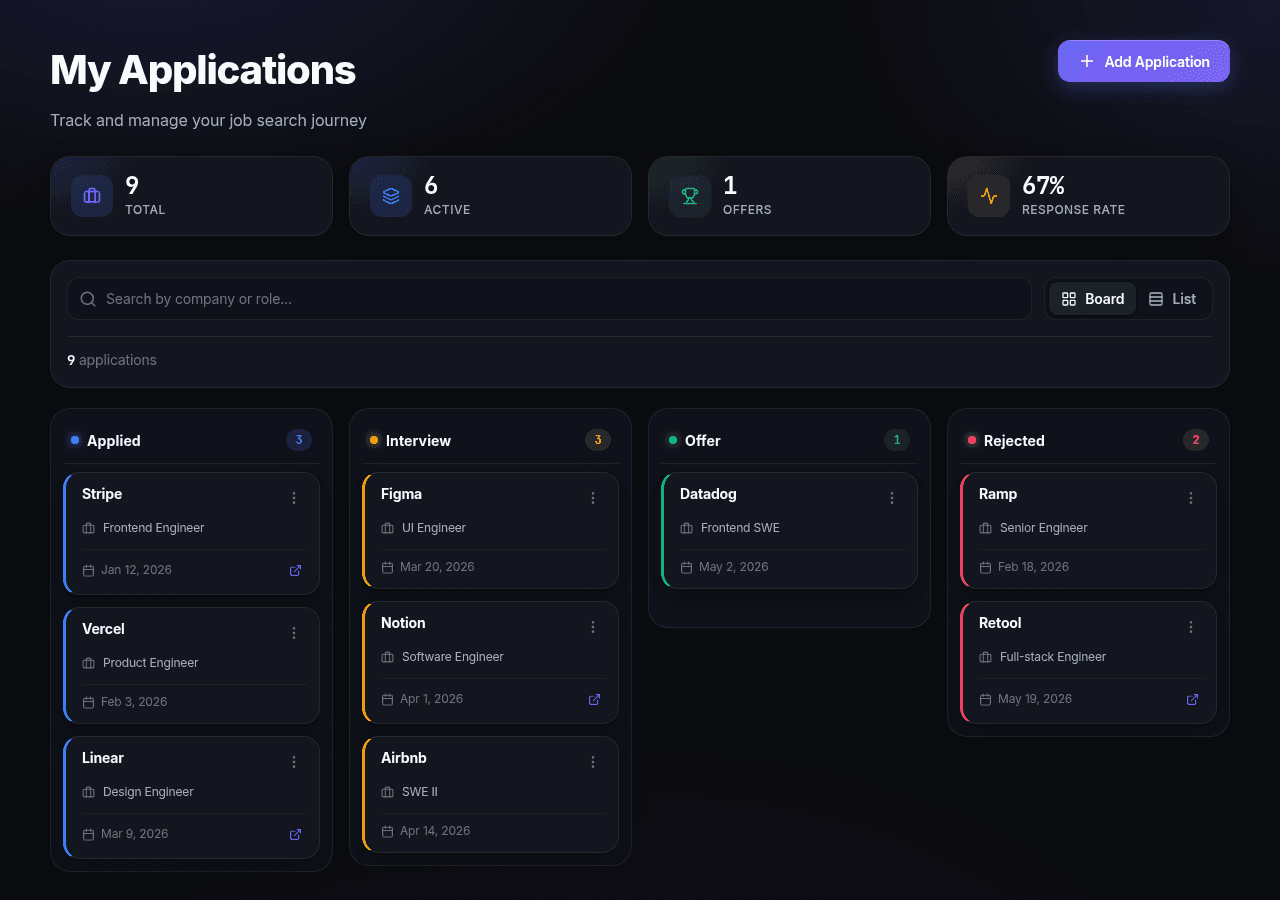The height and width of the screenshot is (900, 1280).
Task: Switch to Board view
Action: point(1092,299)
